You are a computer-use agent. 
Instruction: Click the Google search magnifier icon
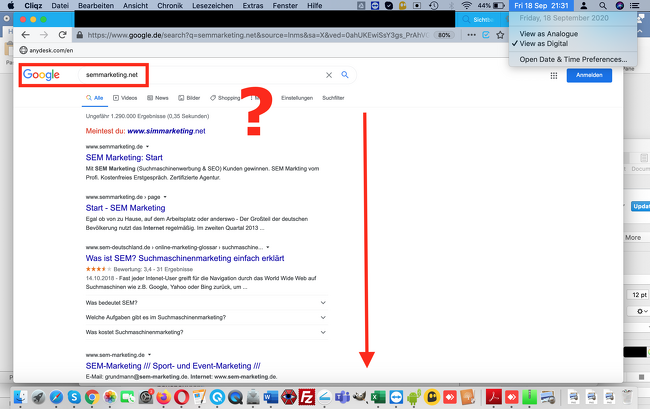346,75
